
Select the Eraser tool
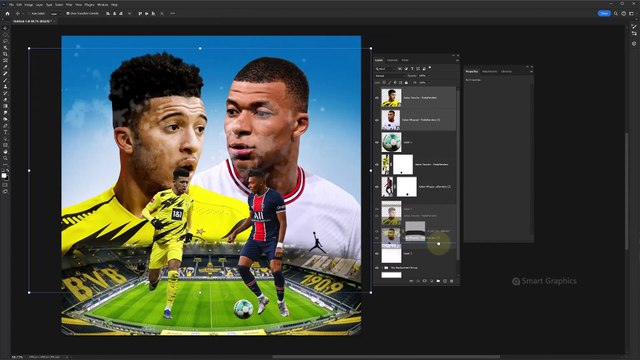[5, 100]
